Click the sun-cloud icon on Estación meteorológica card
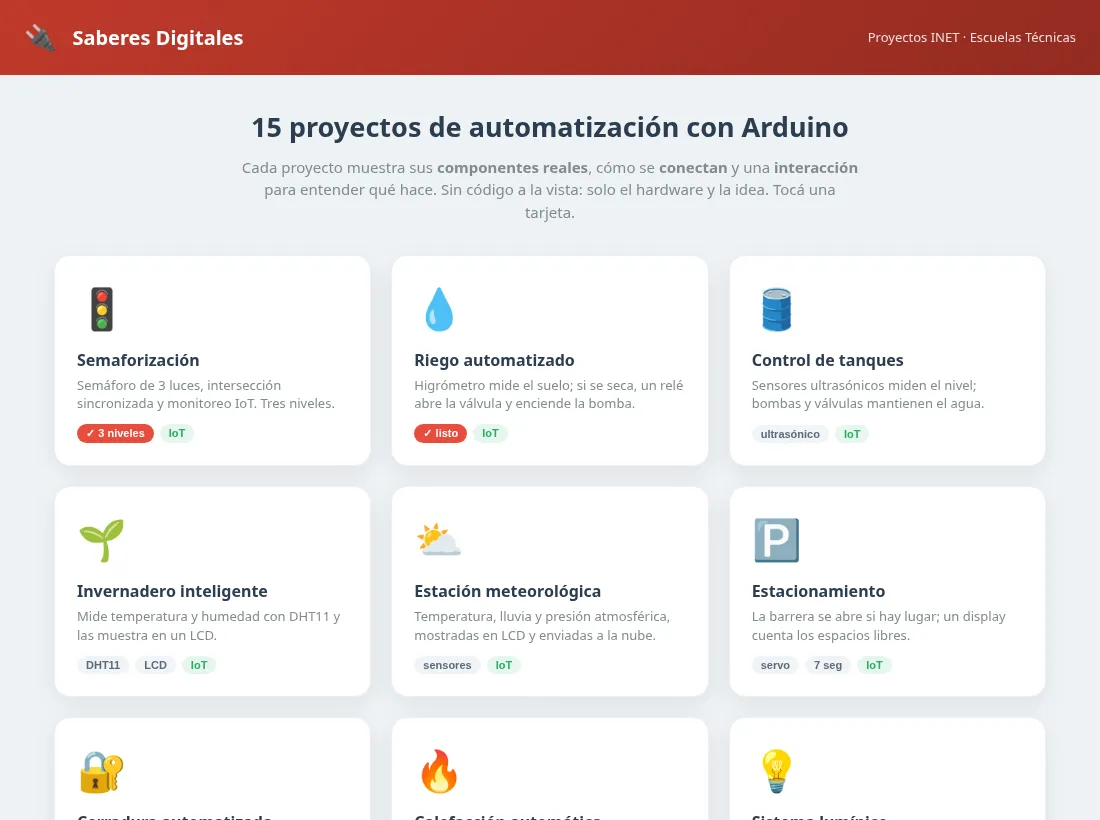 point(439,540)
